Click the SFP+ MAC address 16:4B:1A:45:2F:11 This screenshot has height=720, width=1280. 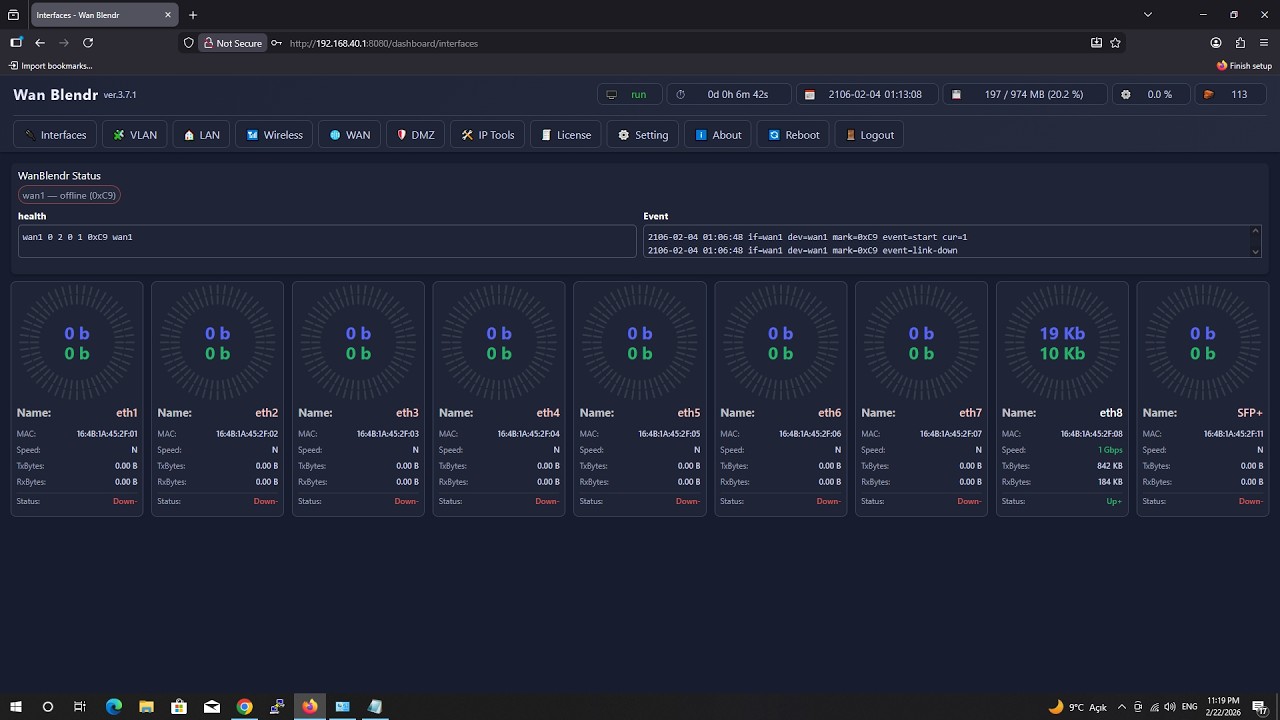coord(1233,434)
